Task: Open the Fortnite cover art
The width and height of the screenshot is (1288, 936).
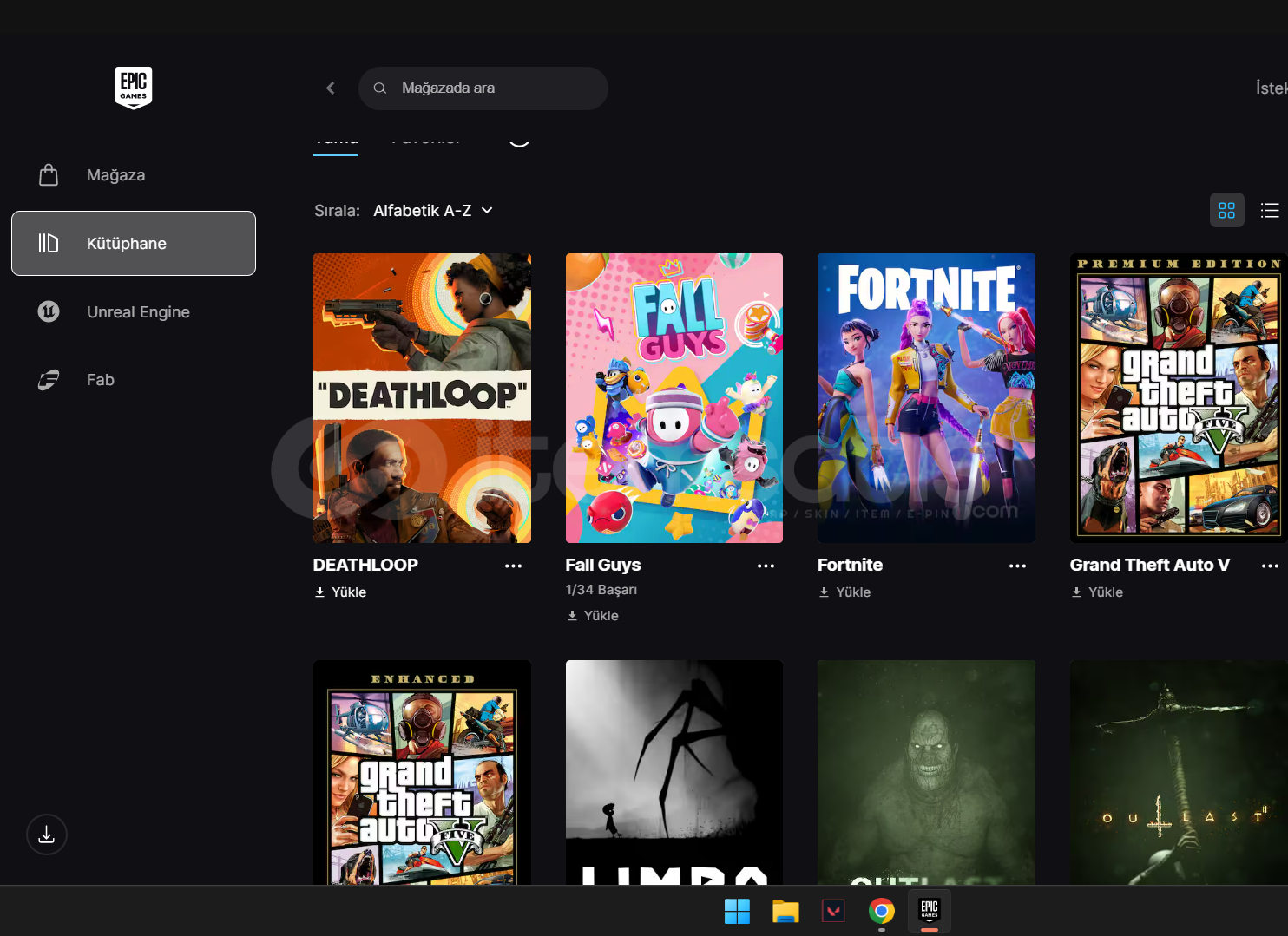Action: point(926,398)
